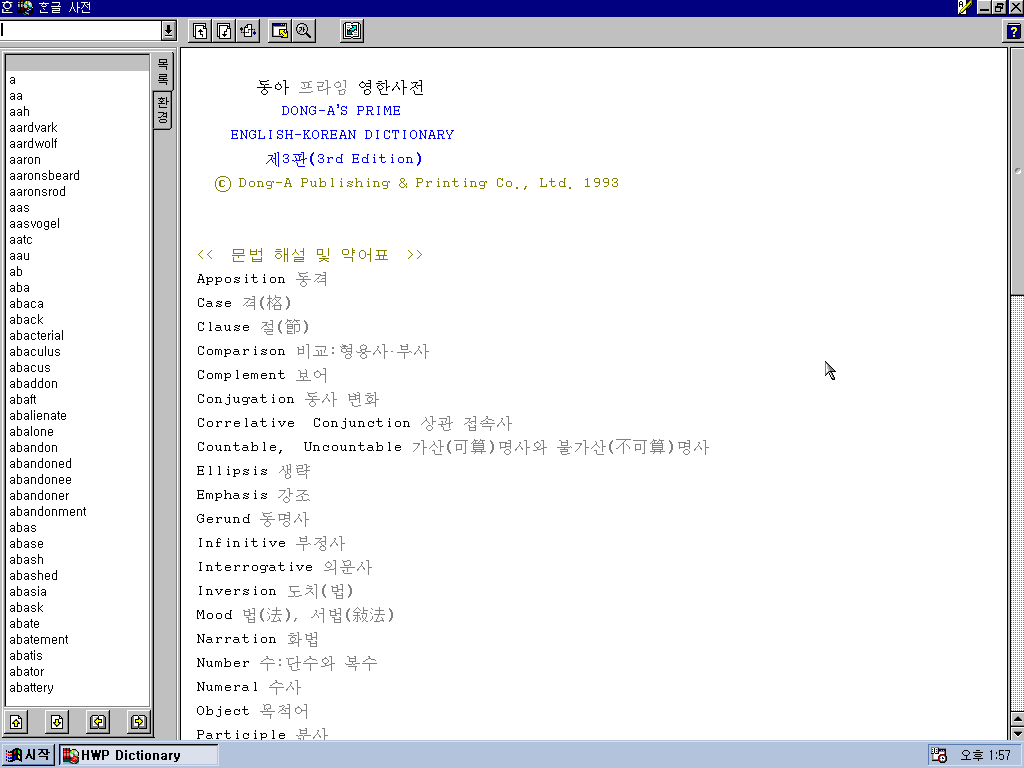This screenshot has width=1024, height=768.
Task: Click the next-page icon with down arrow in toolbar
Action: coord(224,31)
